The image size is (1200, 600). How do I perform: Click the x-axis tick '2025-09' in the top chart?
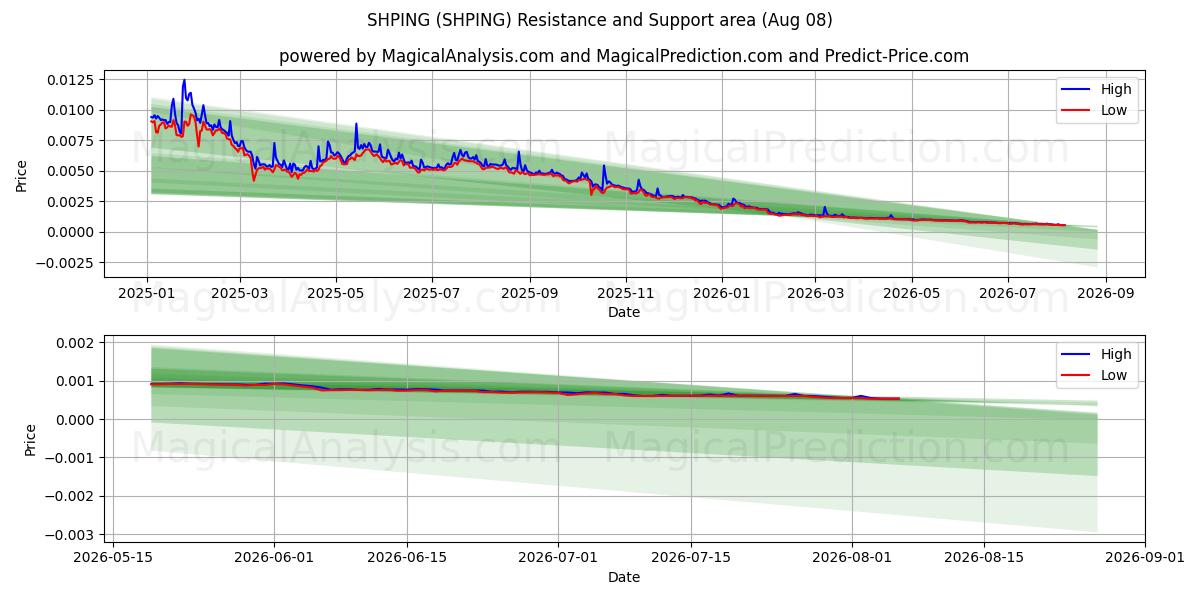click(x=529, y=294)
